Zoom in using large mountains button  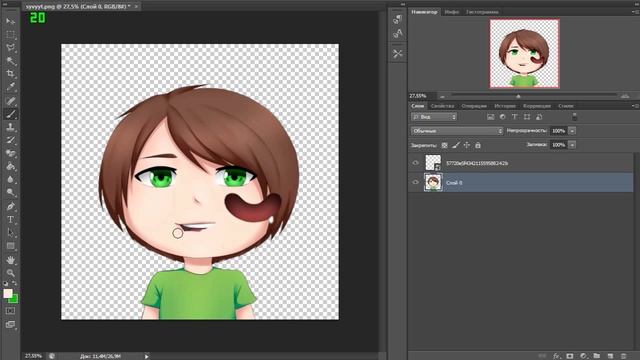pos(625,96)
